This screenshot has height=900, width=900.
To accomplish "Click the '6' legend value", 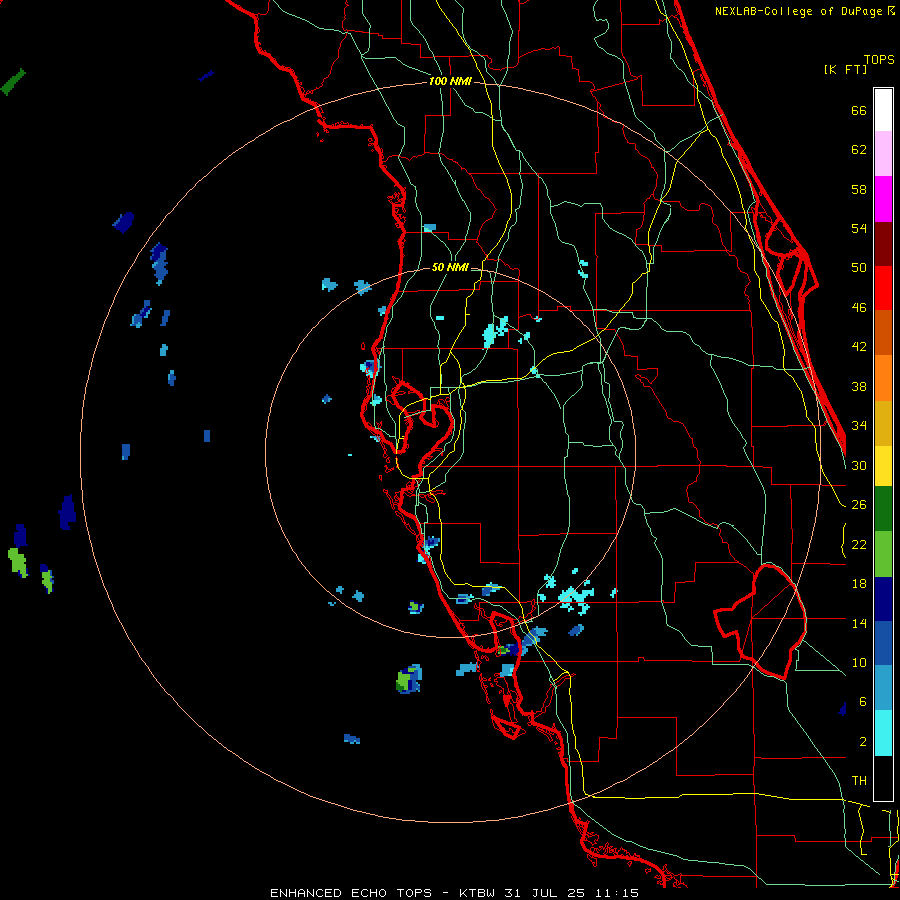I will point(863,702).
